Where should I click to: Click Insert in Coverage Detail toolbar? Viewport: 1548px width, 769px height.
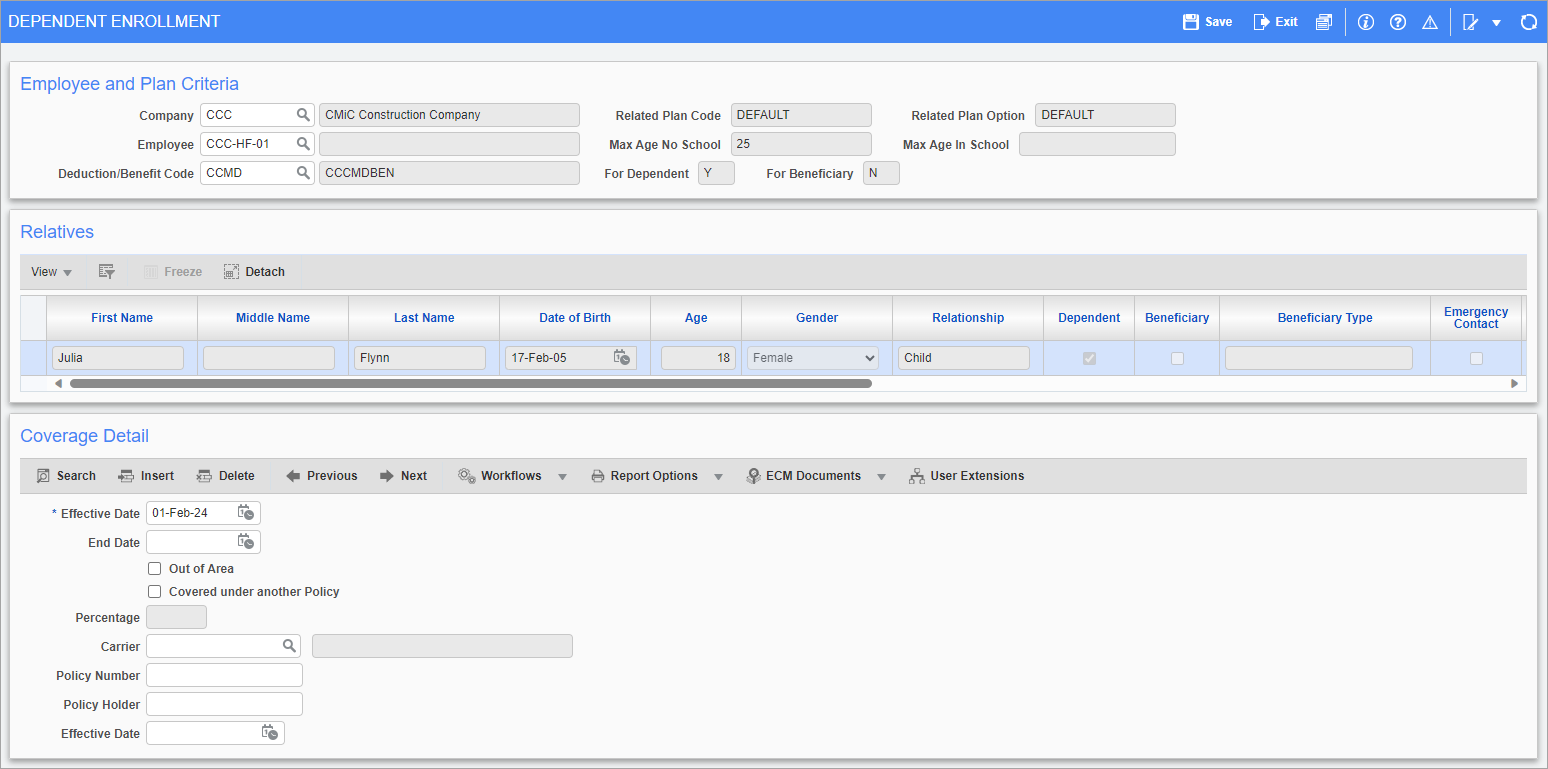coord(146,476)
